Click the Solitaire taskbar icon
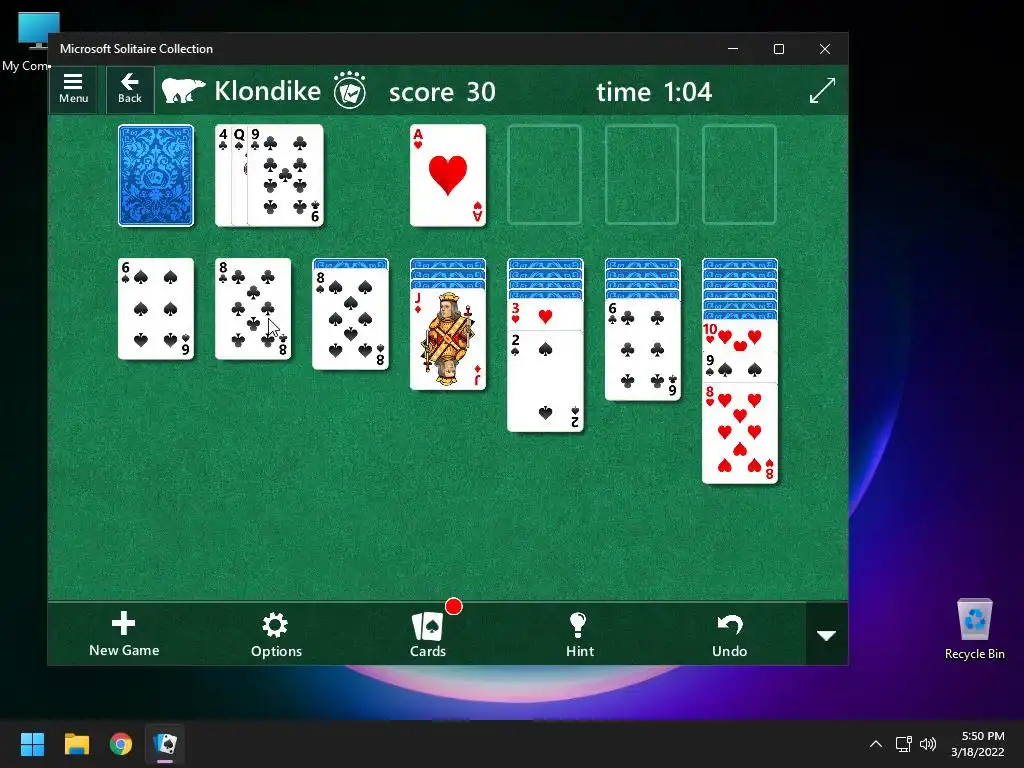The height and width of the screenshot is (768, 1024). tap(165, 744)
